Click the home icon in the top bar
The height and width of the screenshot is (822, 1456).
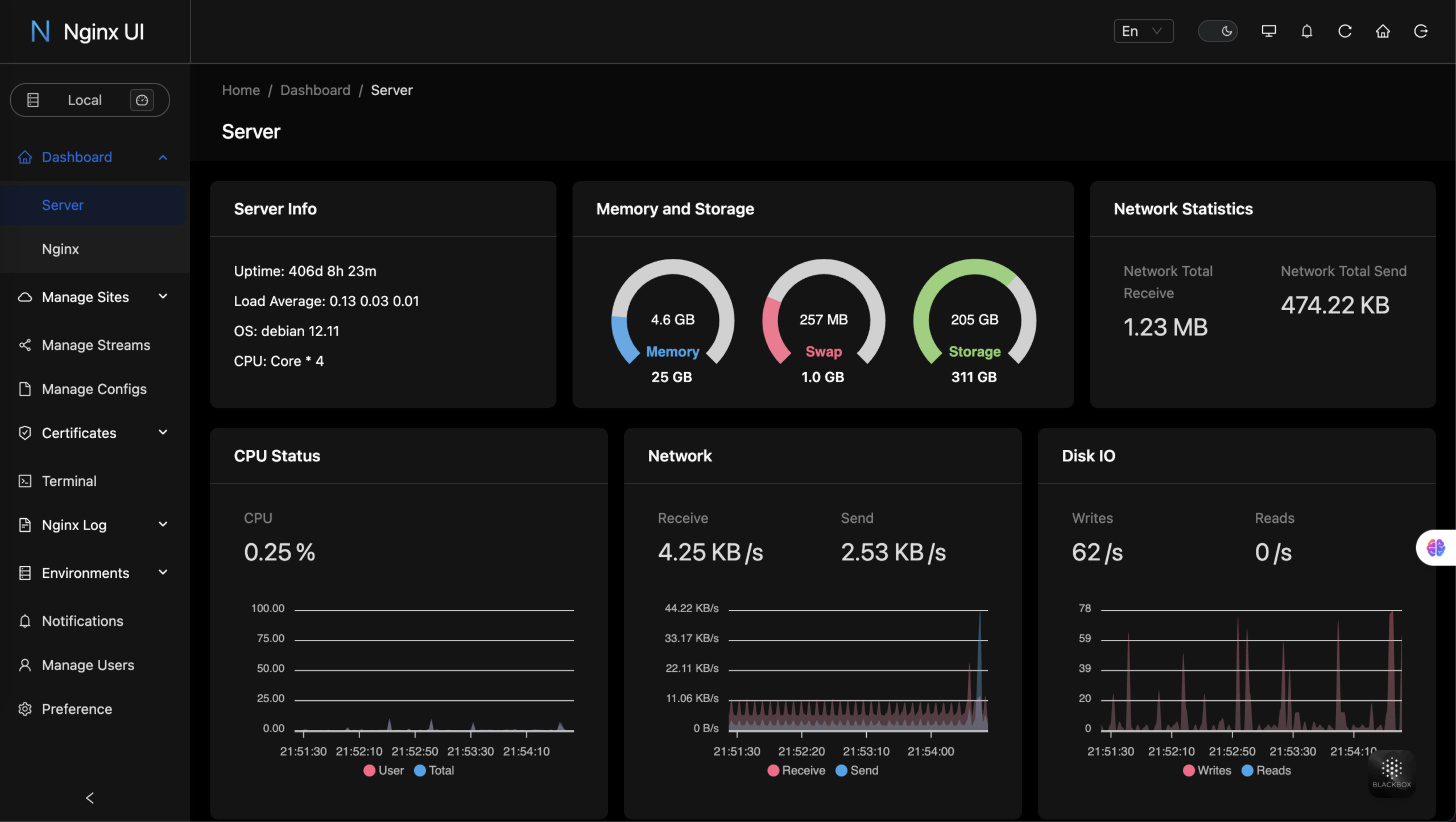pos(1383,31)
